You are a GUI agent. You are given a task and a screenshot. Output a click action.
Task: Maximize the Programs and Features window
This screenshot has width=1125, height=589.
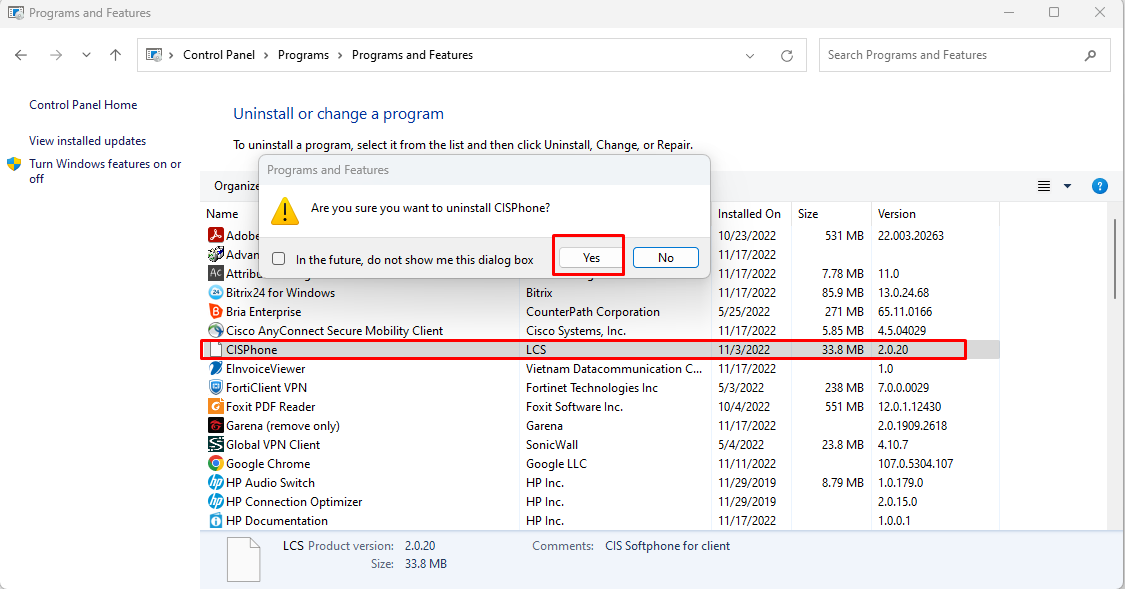coord(1054,13)
